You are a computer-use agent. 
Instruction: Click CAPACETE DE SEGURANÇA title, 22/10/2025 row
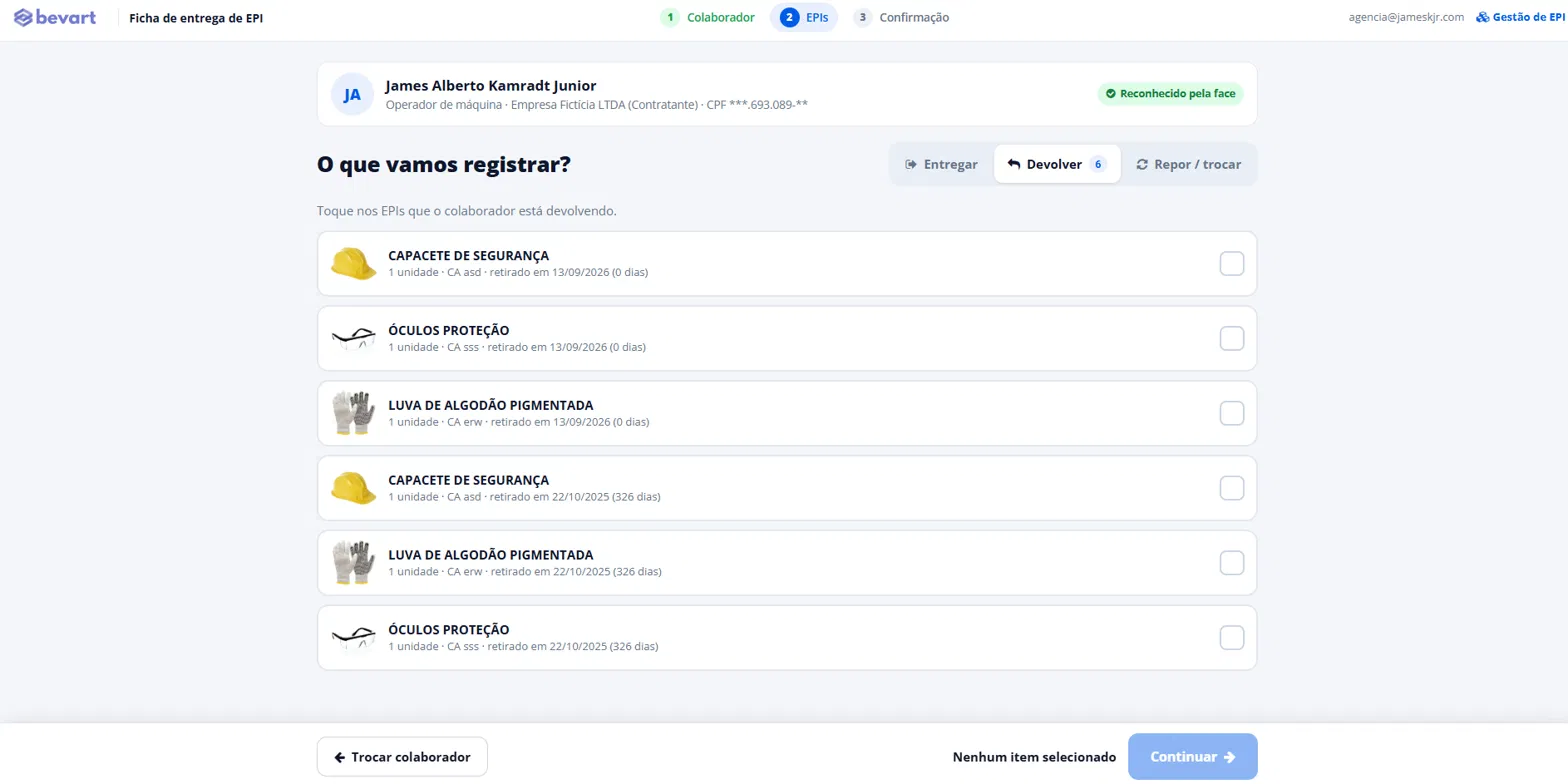[x=468, y=480]
